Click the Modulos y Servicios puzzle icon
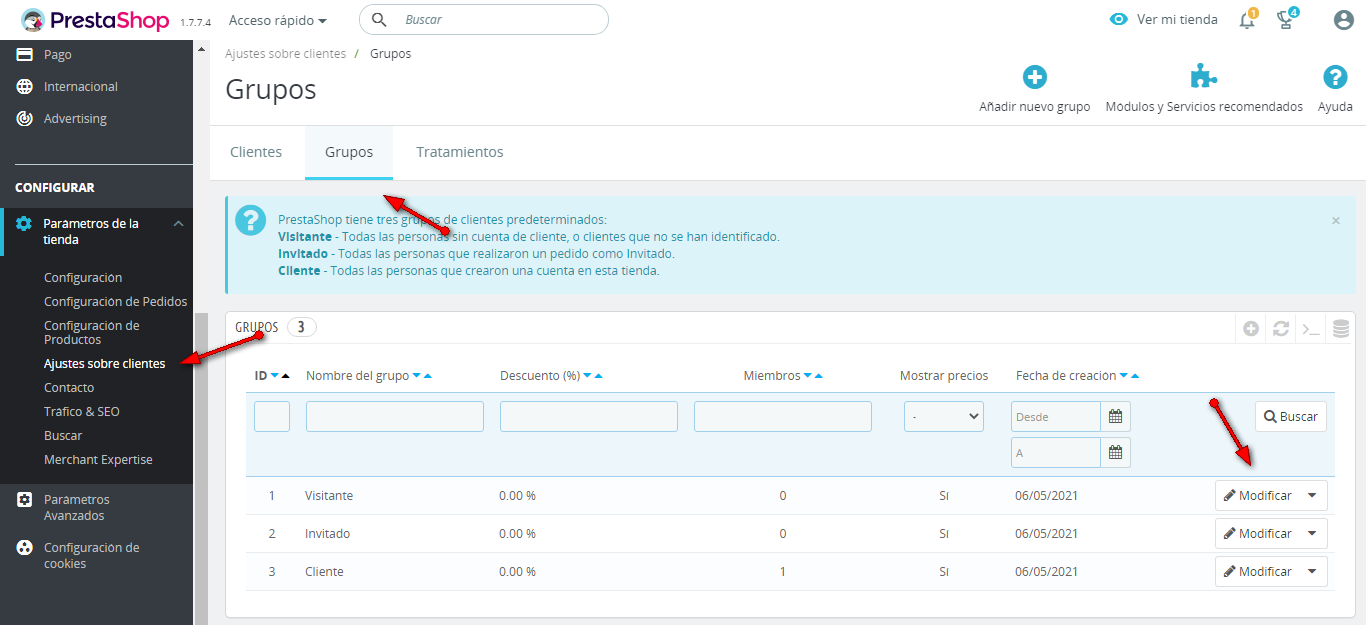Screen dimensions: 1366x625 [1204, 77]
